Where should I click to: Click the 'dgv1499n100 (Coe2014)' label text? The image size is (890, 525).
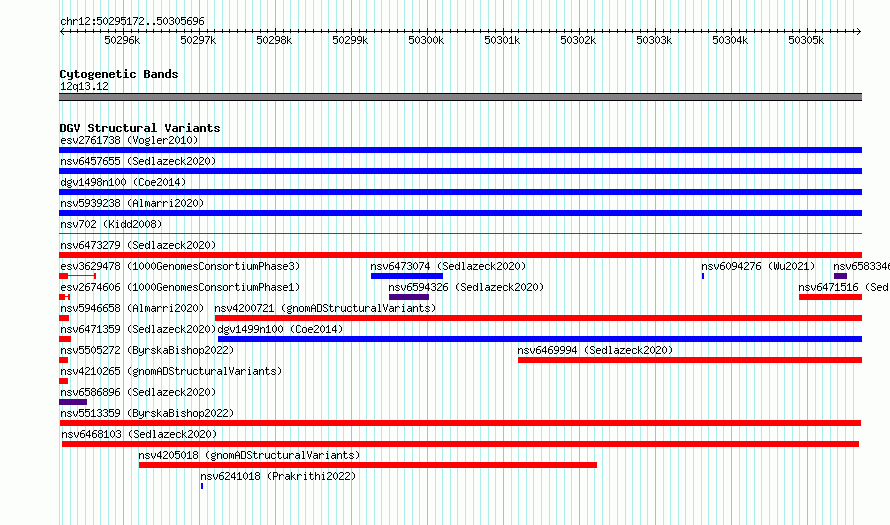[280, 329]
